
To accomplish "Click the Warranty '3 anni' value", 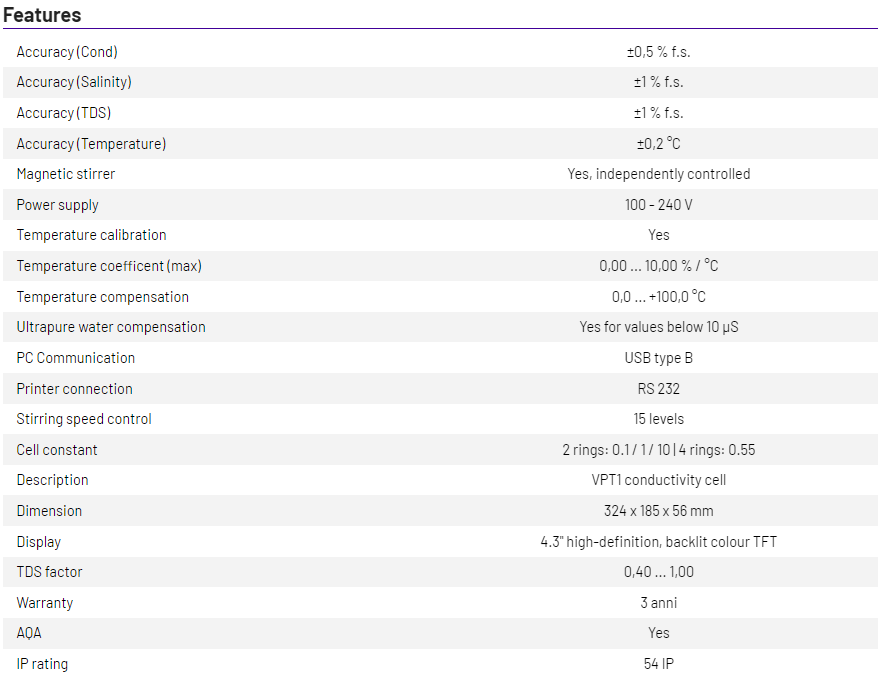I will (x=658, y=603).
